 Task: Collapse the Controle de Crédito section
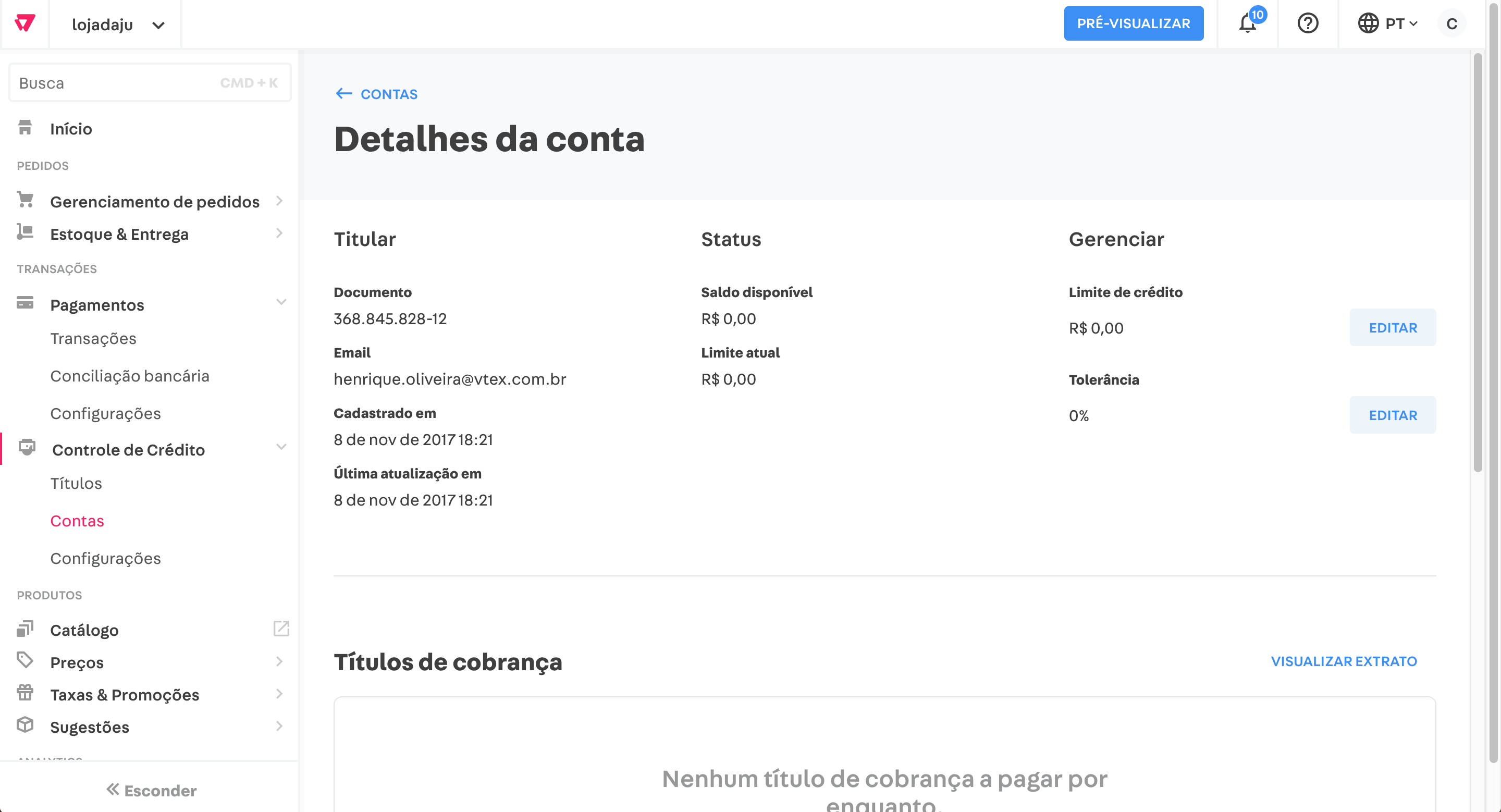[281, 447]
